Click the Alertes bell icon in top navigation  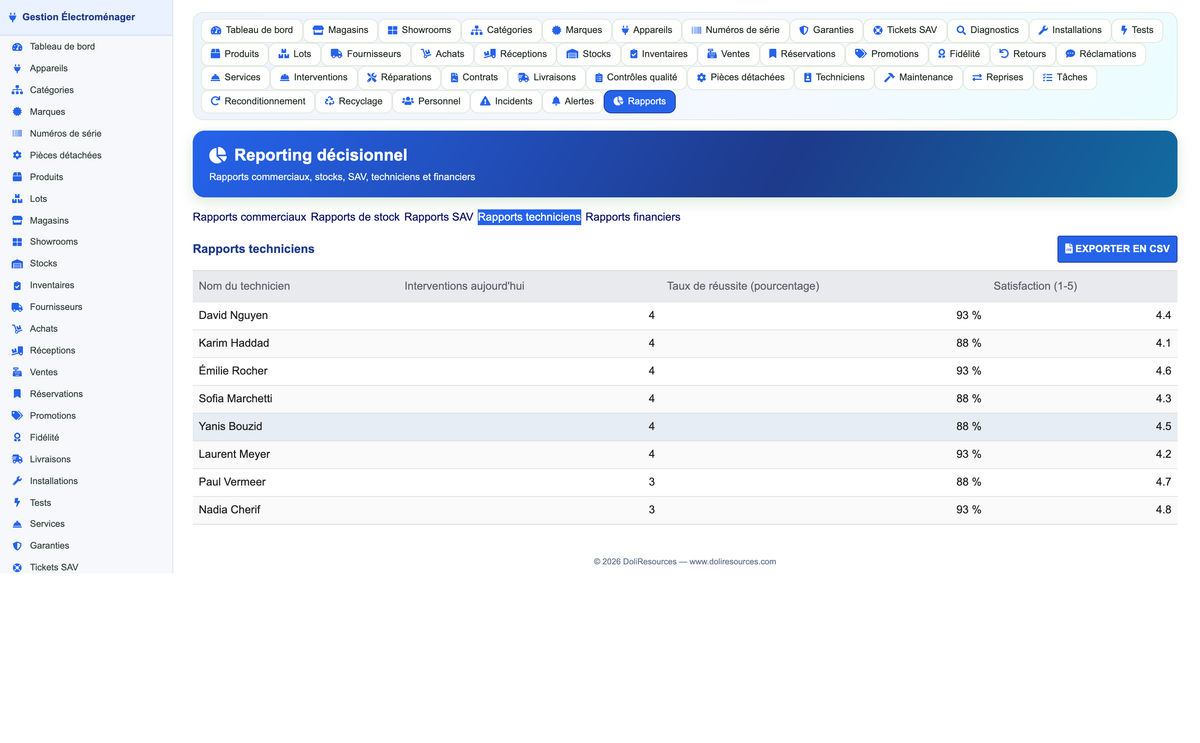556,101
